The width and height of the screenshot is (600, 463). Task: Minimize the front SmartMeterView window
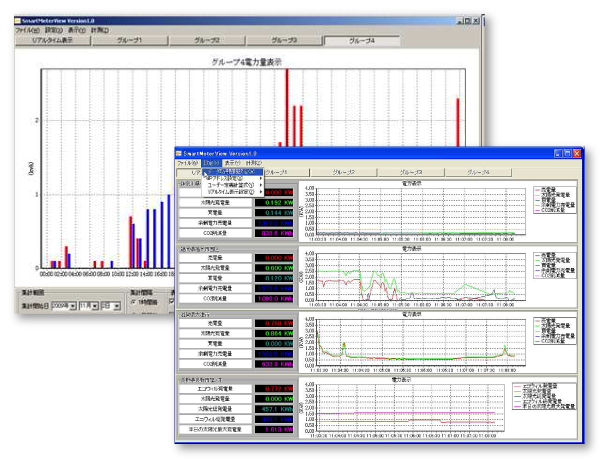pyautogui.click(x=558, y=153)
